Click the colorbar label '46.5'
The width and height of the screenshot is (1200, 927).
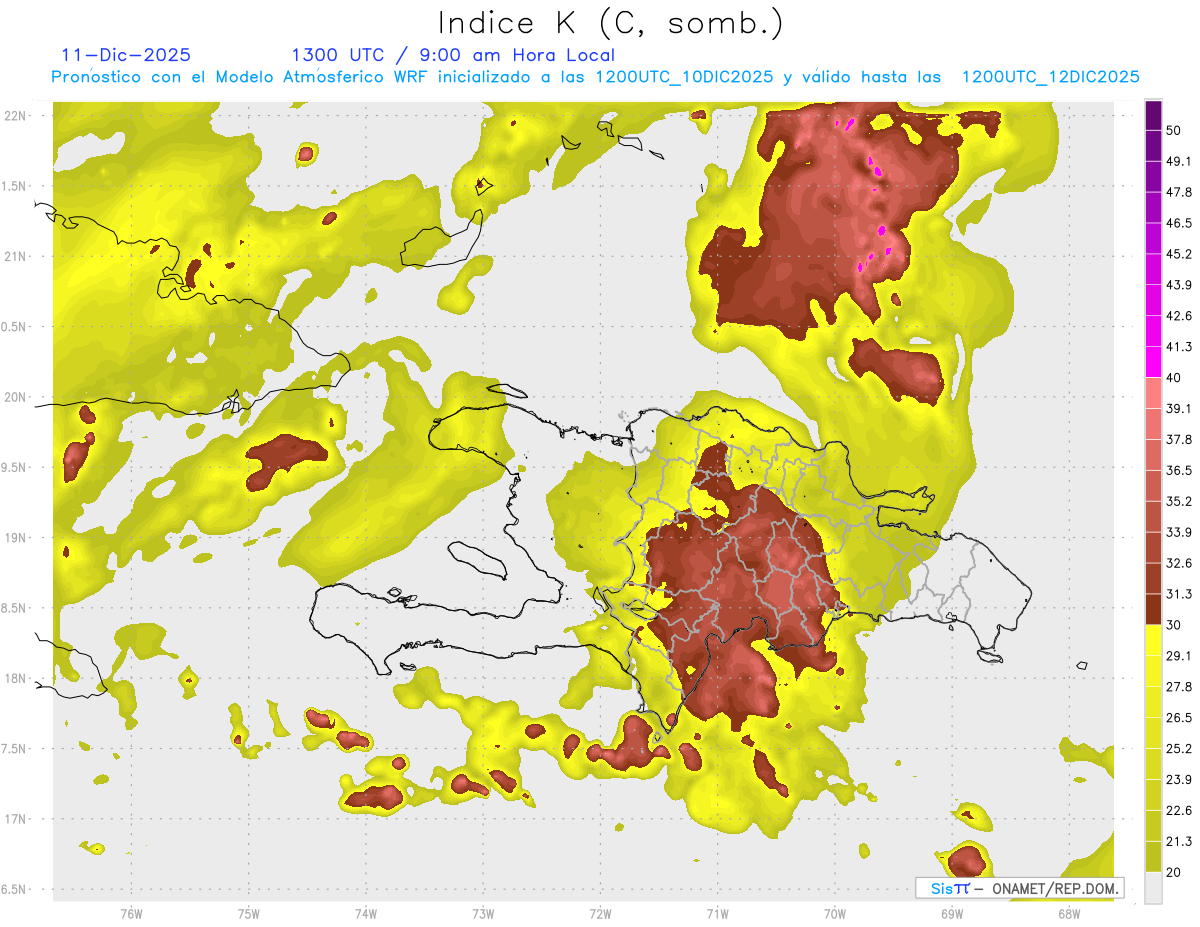coord(1179,223)
